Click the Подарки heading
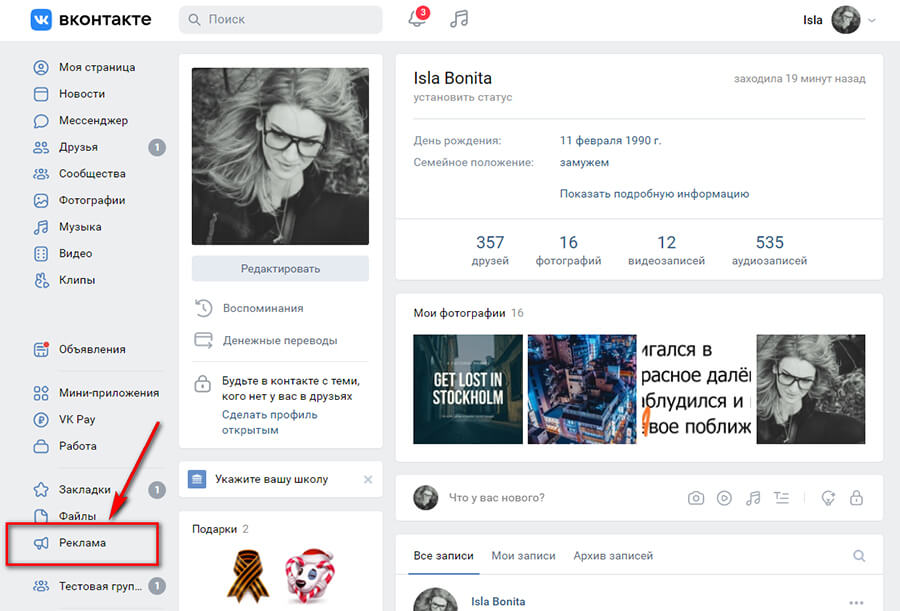This screenshot has width=900, height=611. click(x=214, y=529)
